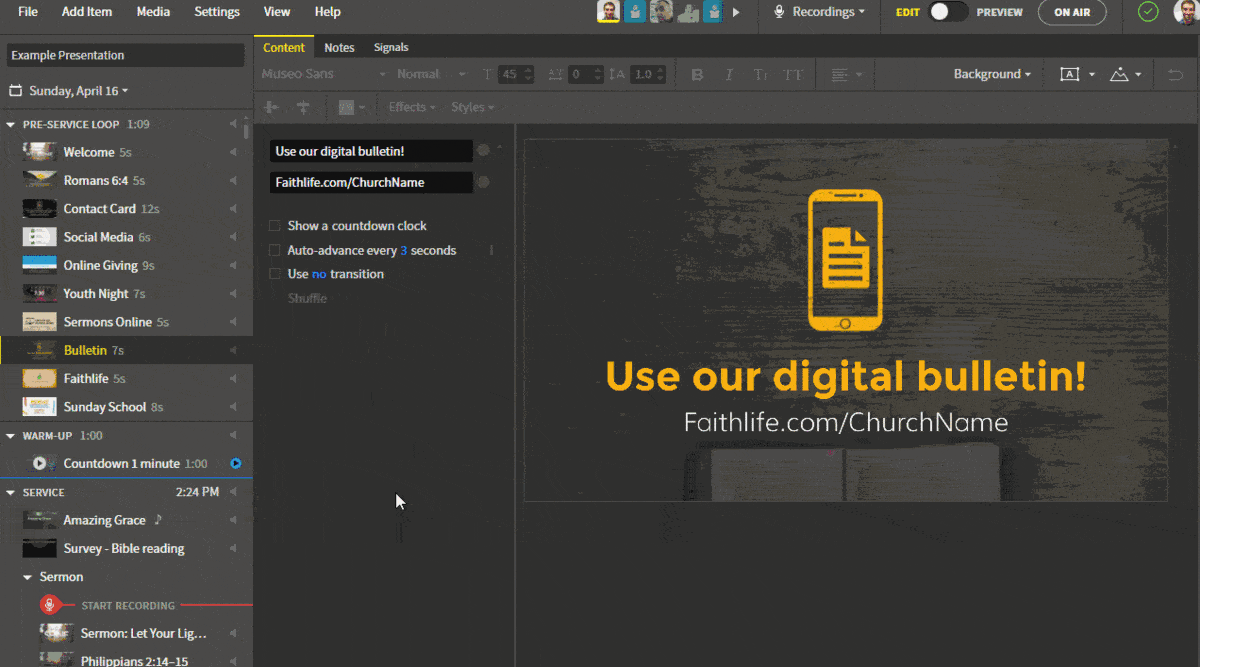Open the Add Item menu
The image size is (1253, 669).
pyautogui.click(x=87, y=12)
